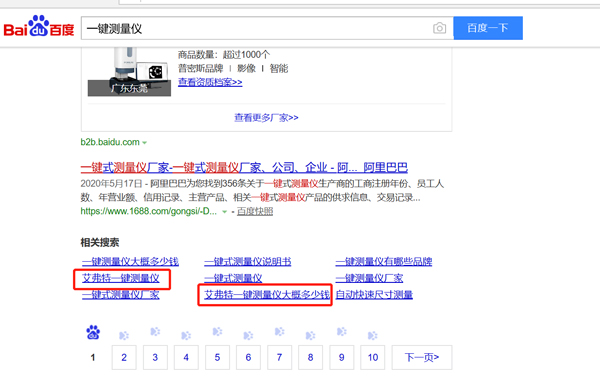600x383 pixels.
Task: Click the Baidu logo
Action: (39, 26)
